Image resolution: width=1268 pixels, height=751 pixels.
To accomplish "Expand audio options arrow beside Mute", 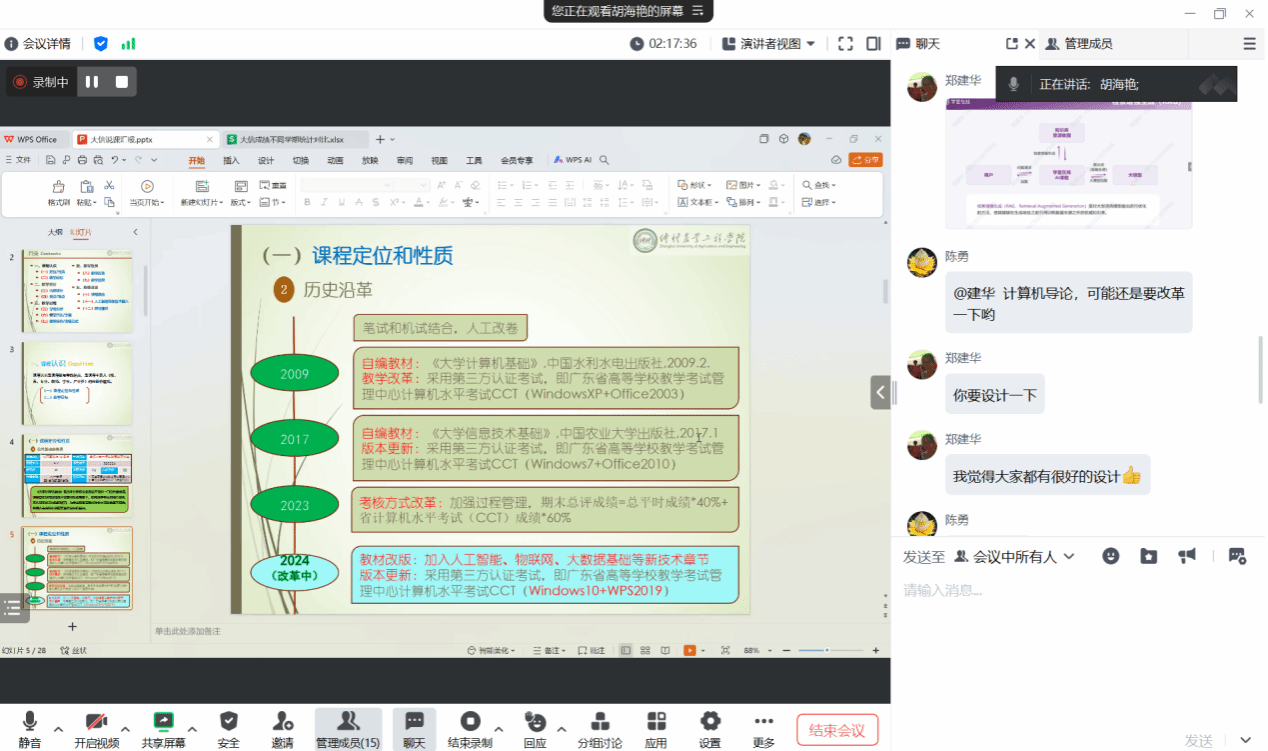I will click(x=58, y=728).
